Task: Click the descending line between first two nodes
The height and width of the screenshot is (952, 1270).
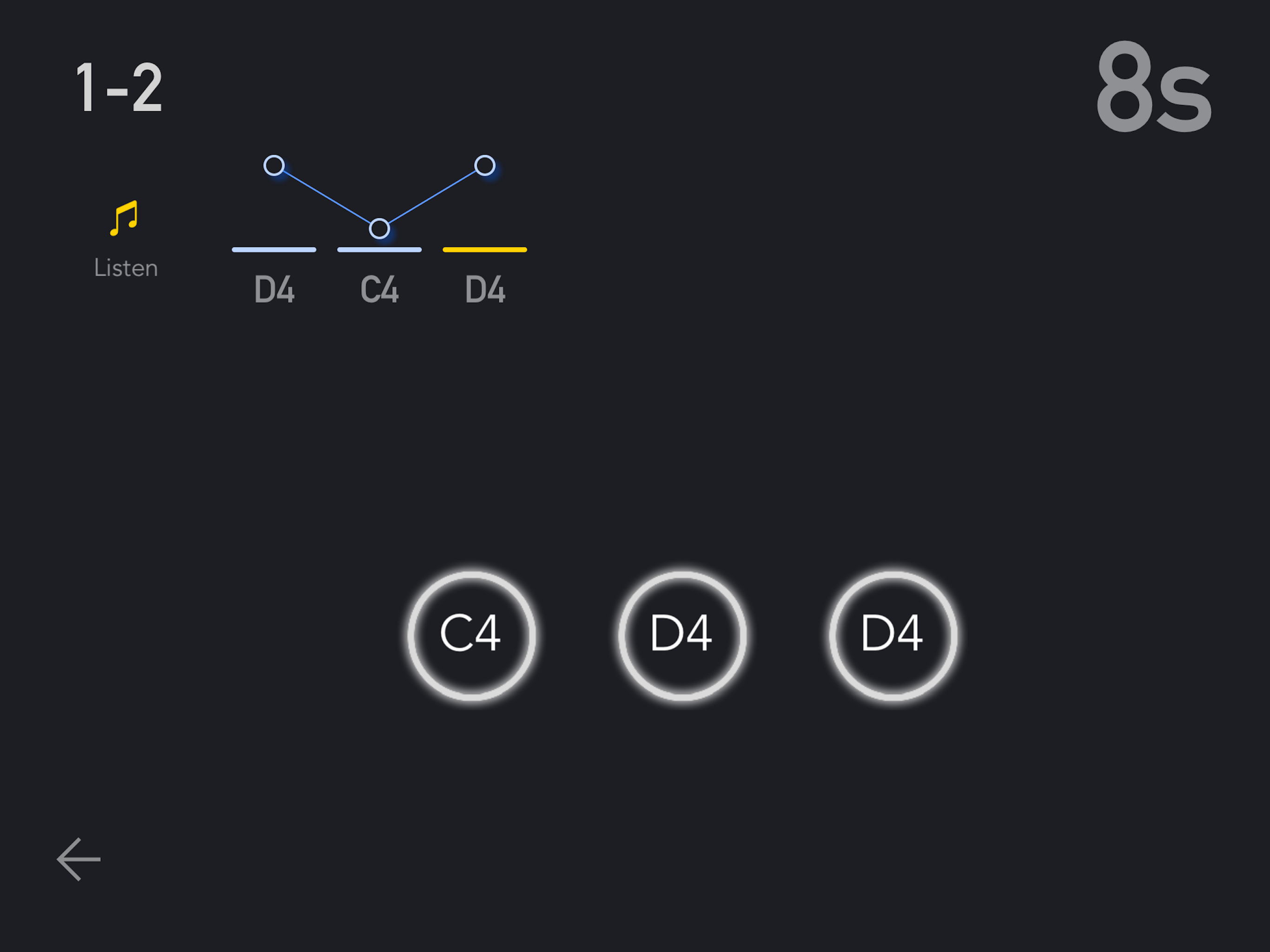Action: [x=326, y=197]
